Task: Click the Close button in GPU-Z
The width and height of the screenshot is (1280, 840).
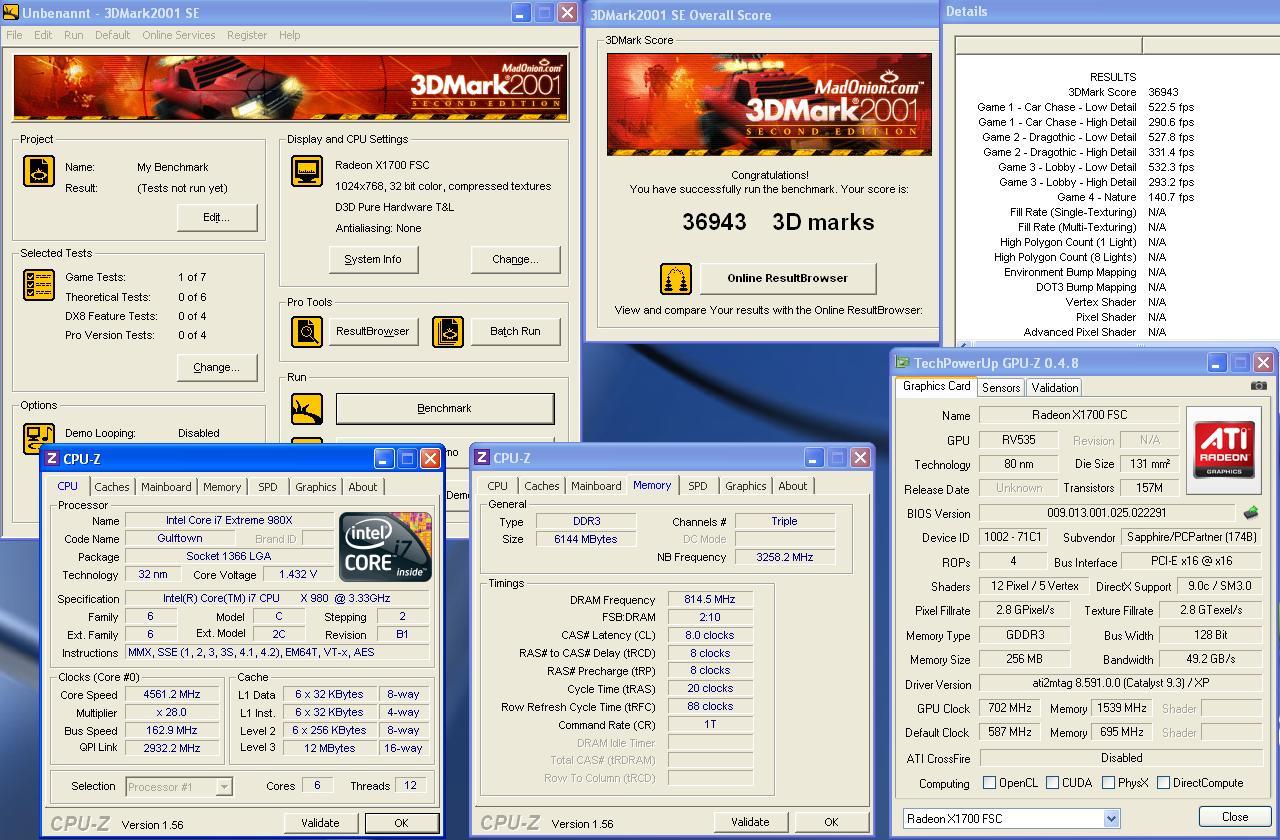Action: pos(1235,817)
